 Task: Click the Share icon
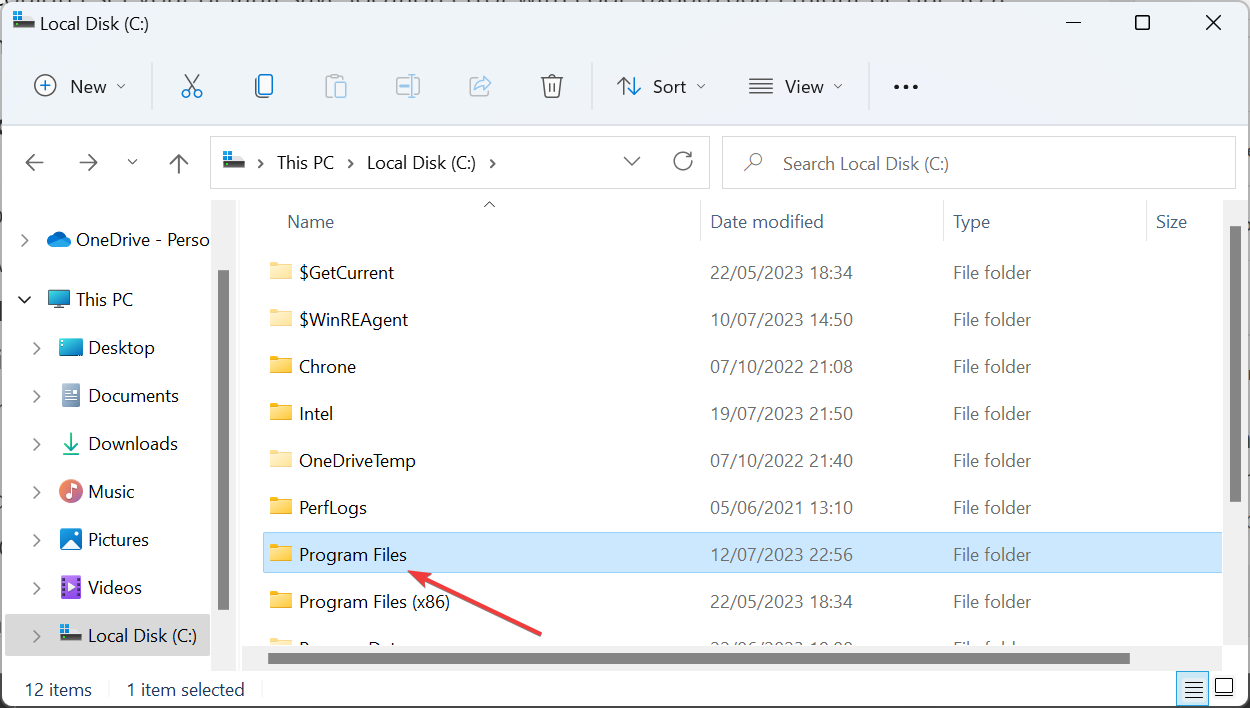click(x=480, y=86)
